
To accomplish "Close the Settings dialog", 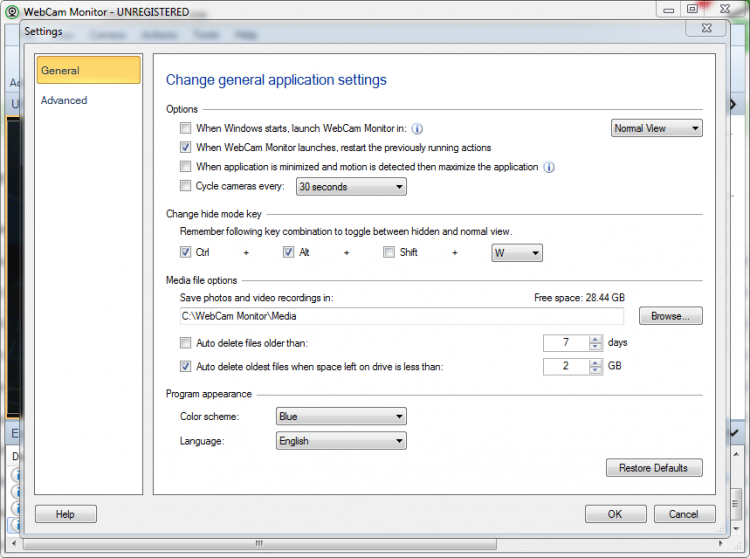I will coord(706,28).
